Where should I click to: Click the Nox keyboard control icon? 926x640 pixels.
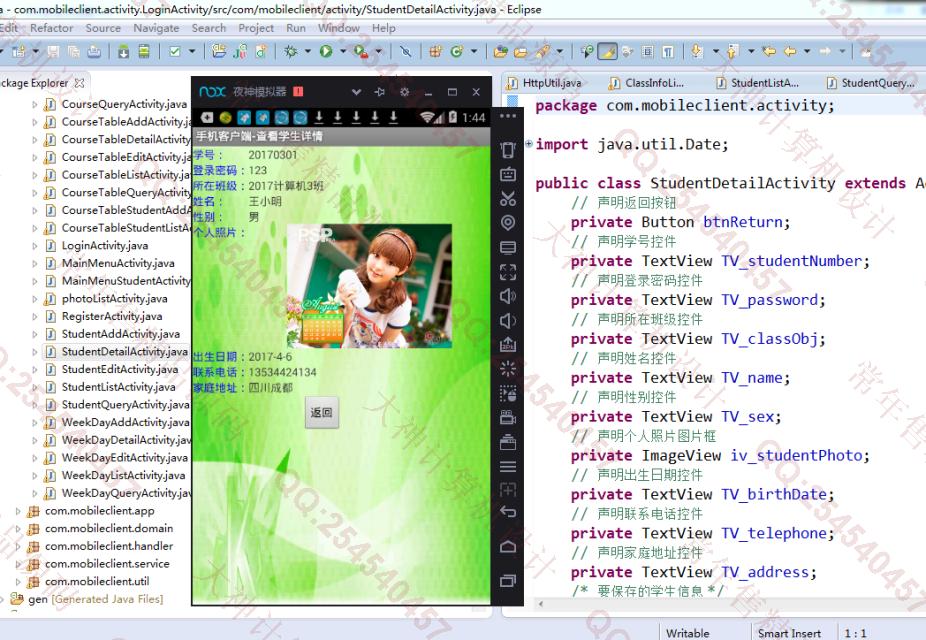pyautogui.click(x=508, y=174)
